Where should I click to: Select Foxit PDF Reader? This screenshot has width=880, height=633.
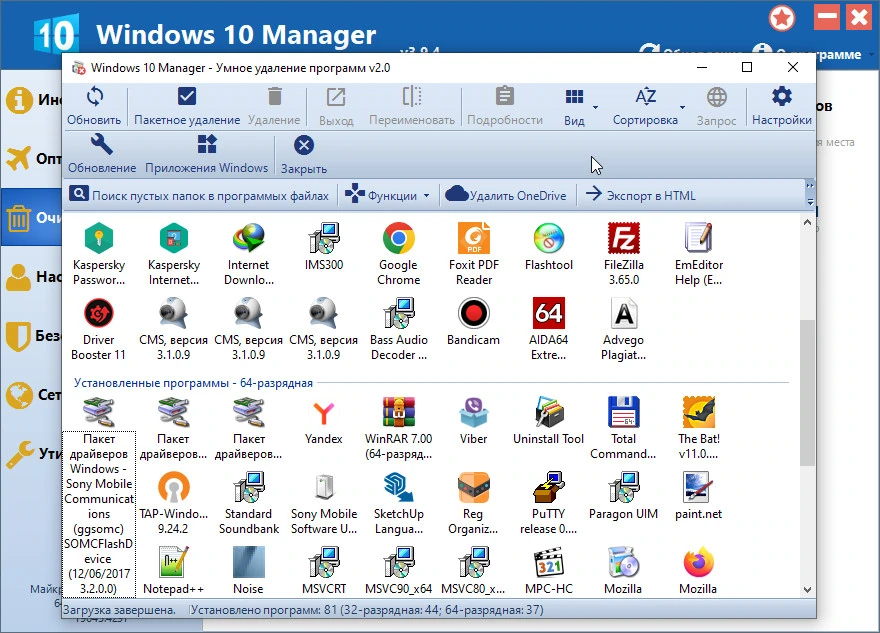coord(474,254)
